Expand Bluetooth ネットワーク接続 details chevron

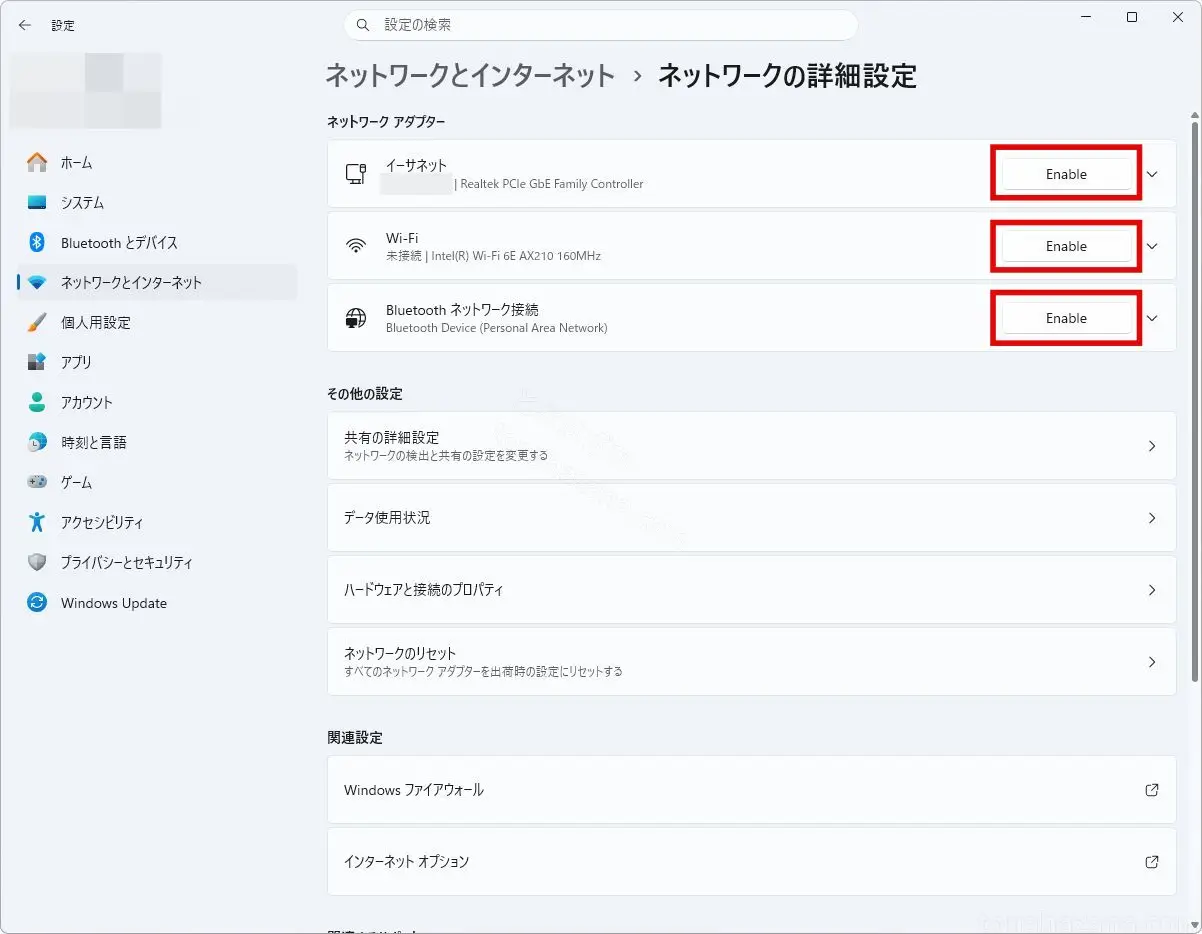coord(1152,318)
